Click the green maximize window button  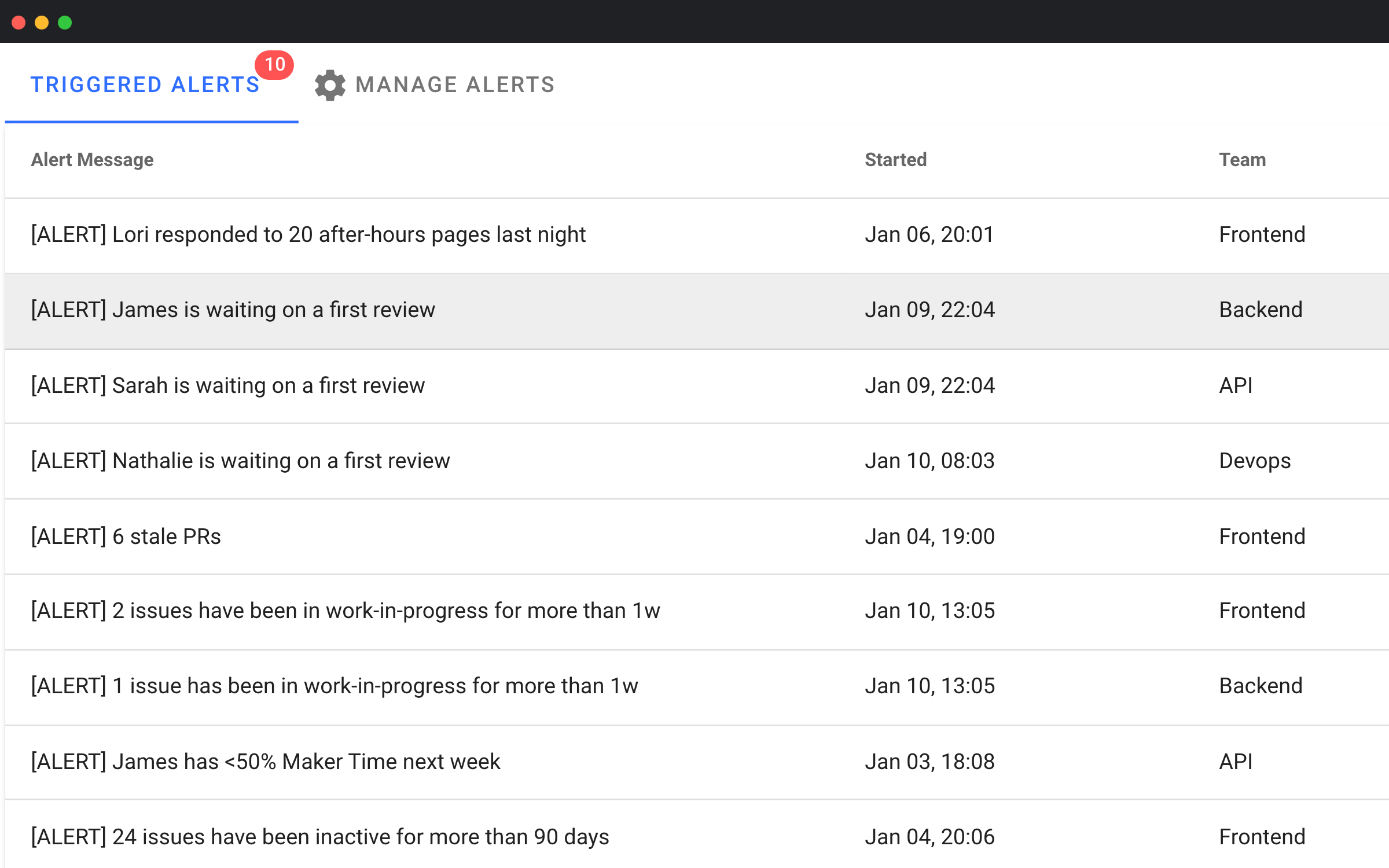(65, 23)
